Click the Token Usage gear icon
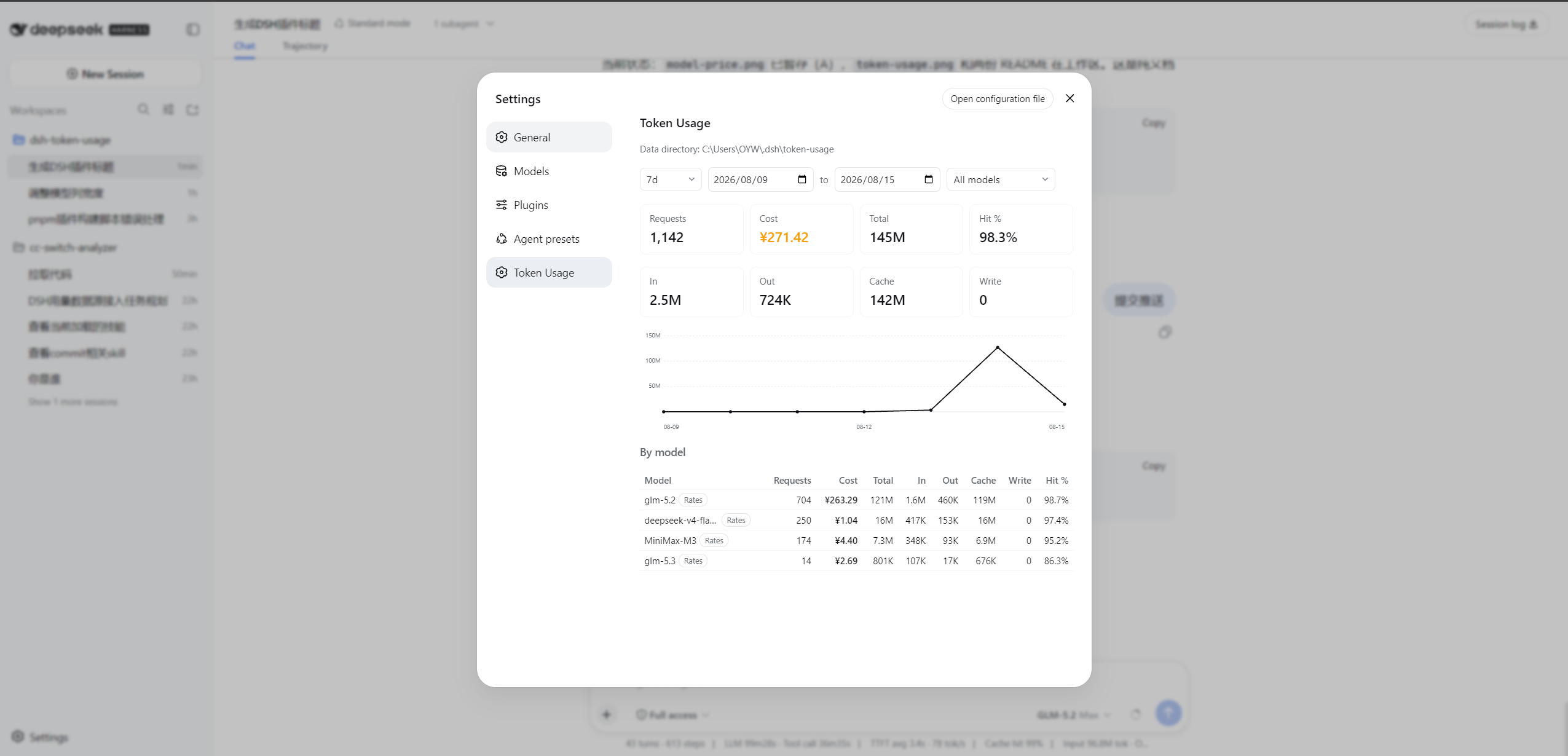The width and height of the screenshot is (1568, 756). click(x=502, y=272)
